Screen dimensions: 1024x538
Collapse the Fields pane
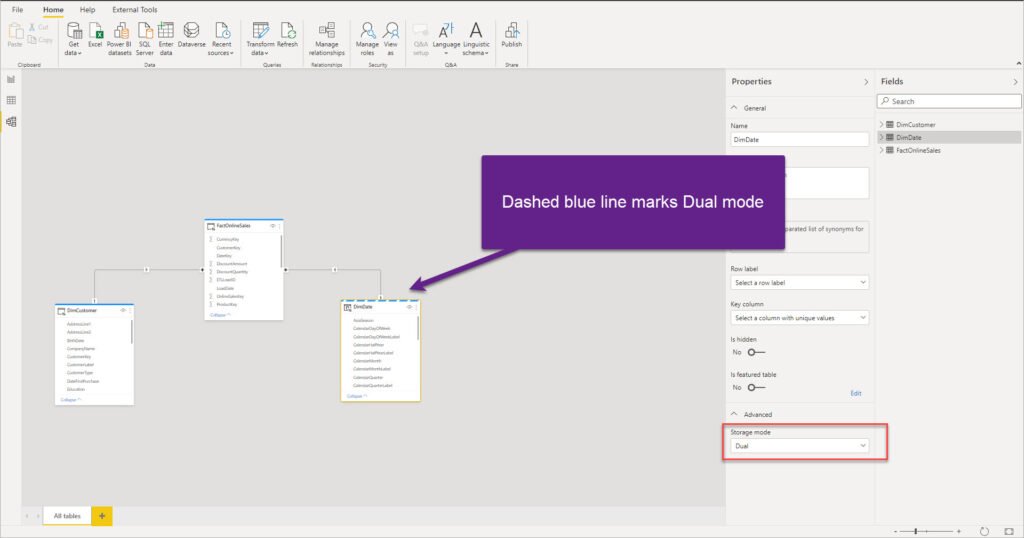click(x=1016, y=82)
